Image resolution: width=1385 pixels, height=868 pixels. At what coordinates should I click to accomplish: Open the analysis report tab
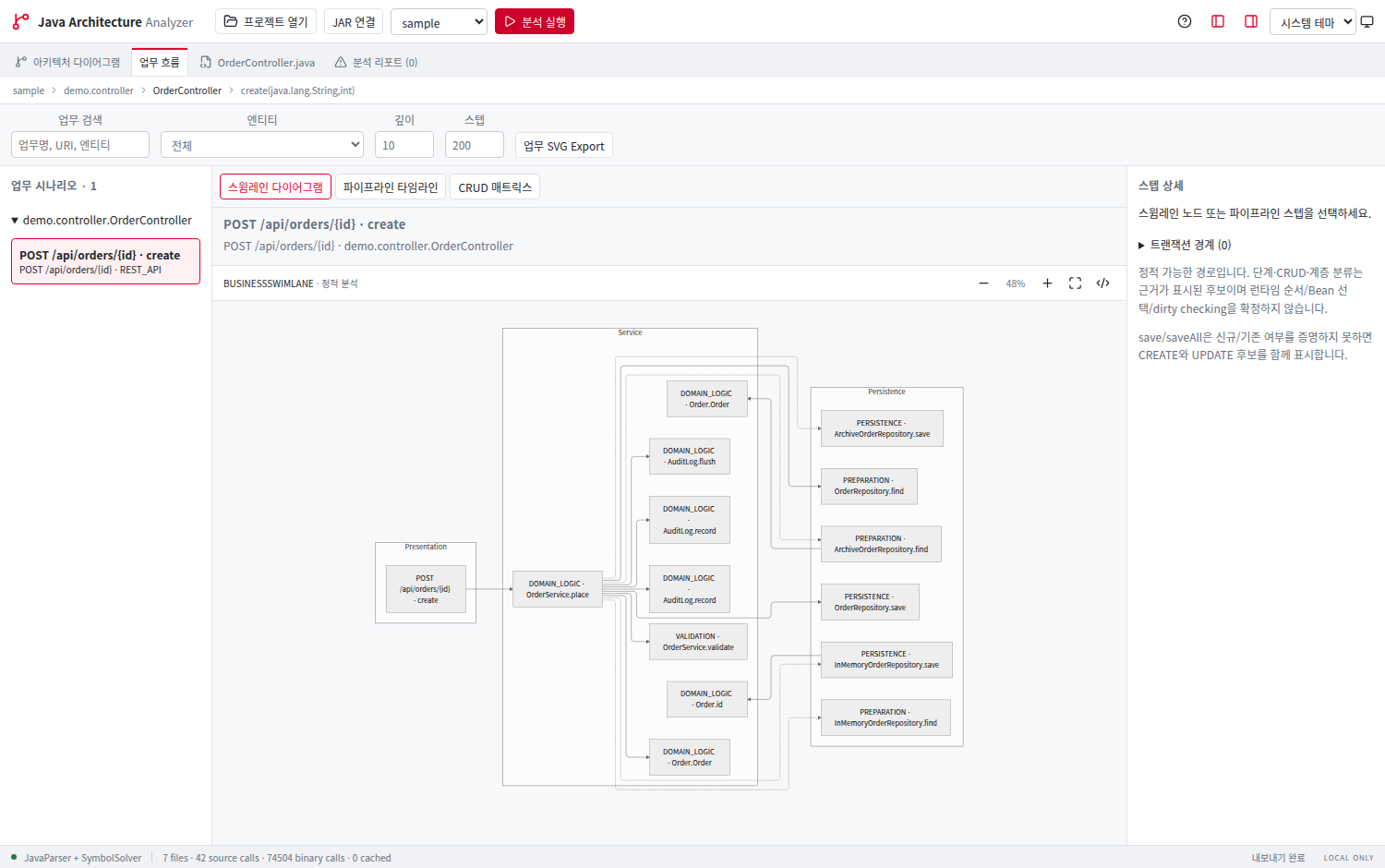coord(376,62)
